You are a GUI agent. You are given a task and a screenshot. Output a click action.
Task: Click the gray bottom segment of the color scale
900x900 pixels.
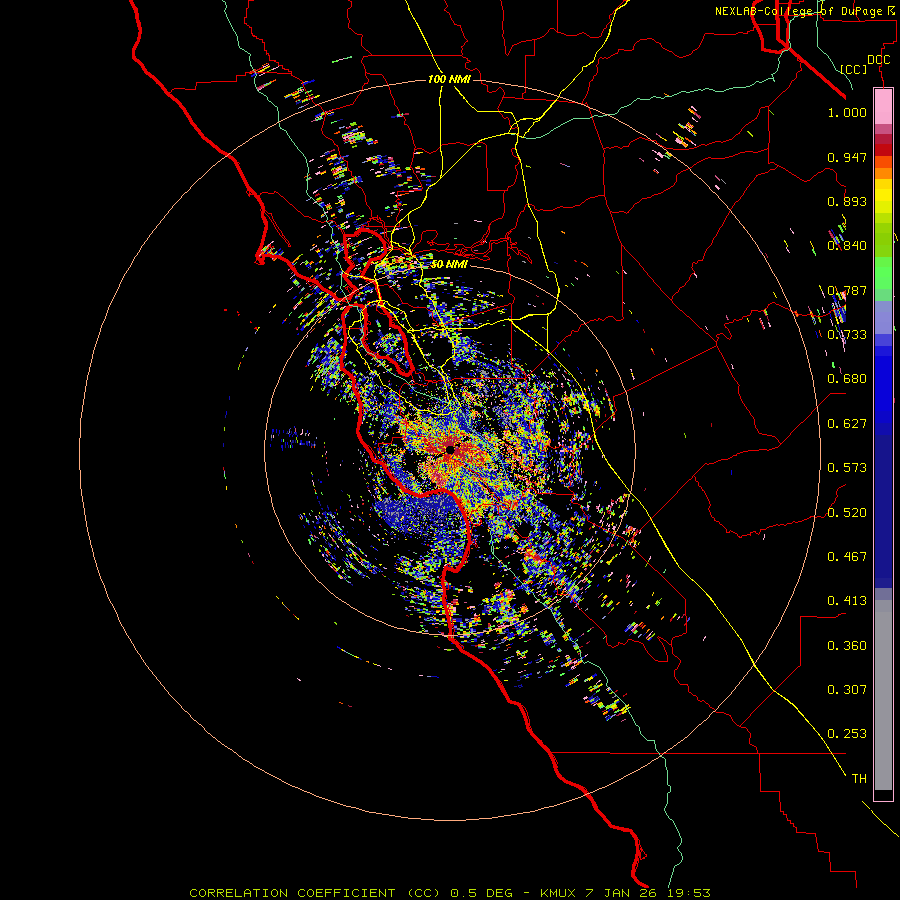tap(883, 695)
